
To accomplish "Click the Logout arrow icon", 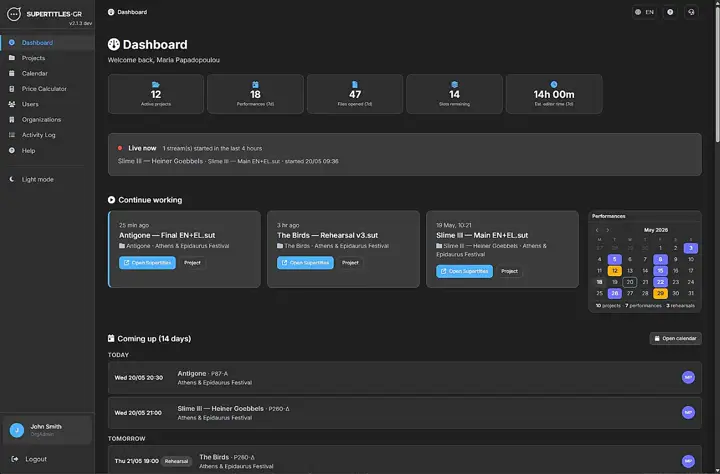I will click(x=15, y=459).
